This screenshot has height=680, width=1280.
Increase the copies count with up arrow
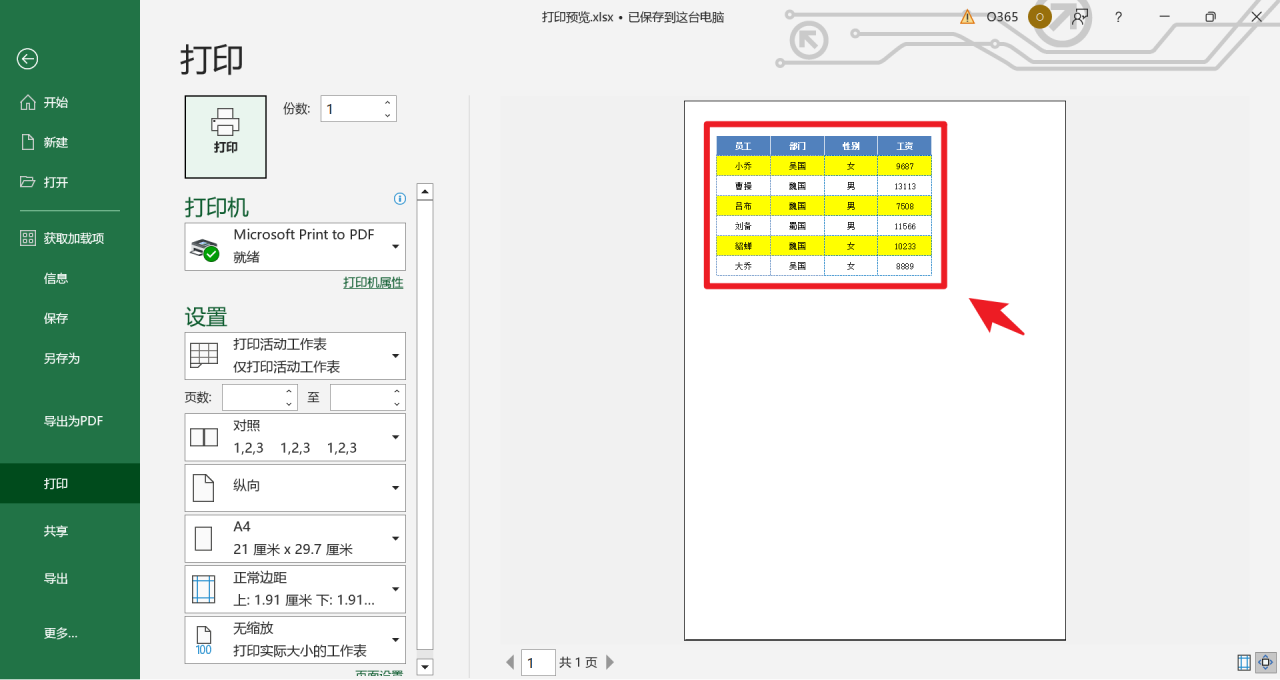[x=388, y=102]
